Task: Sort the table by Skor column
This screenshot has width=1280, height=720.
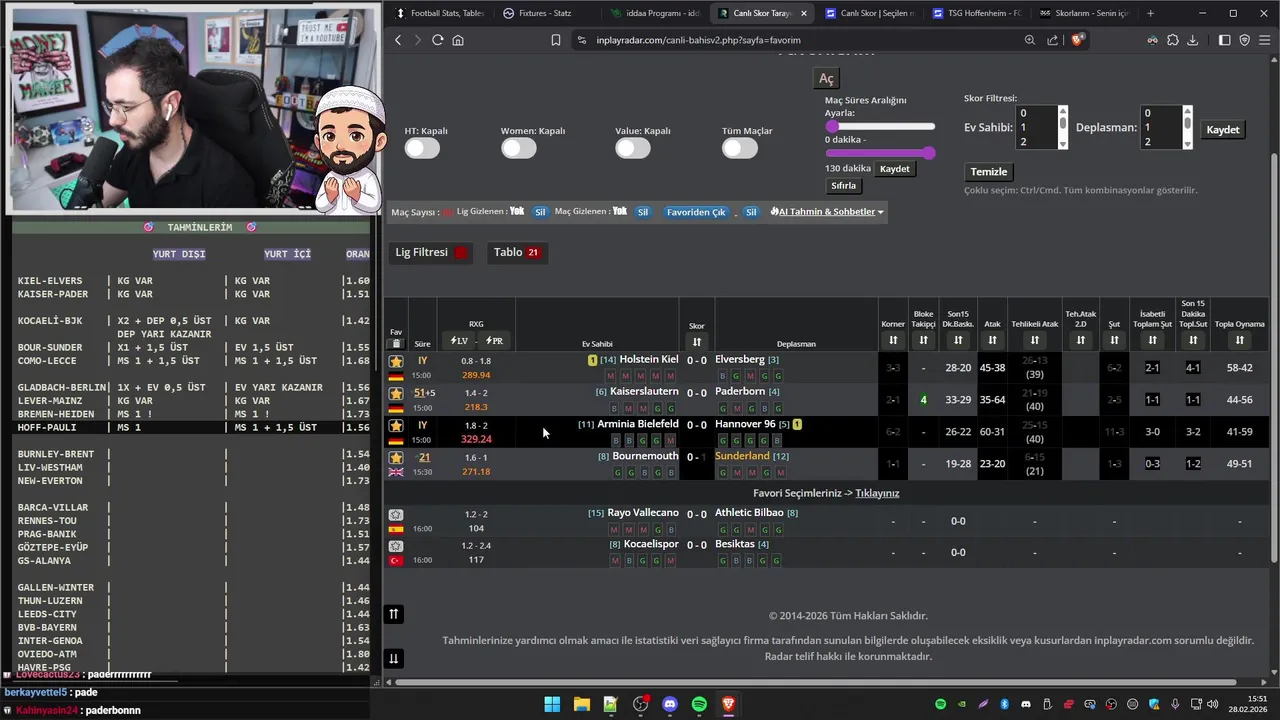Action: pyautogui.click(x=697, y=341)
